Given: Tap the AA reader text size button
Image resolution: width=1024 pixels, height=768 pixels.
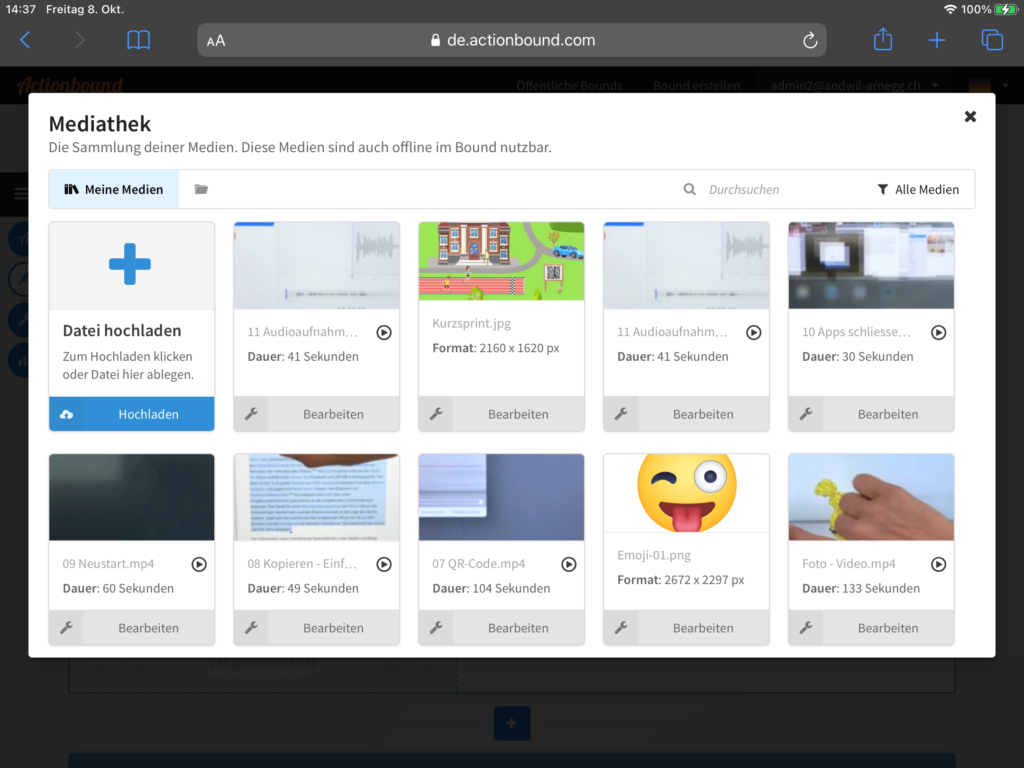Looking at the screenshot, I should pos(216,41).
